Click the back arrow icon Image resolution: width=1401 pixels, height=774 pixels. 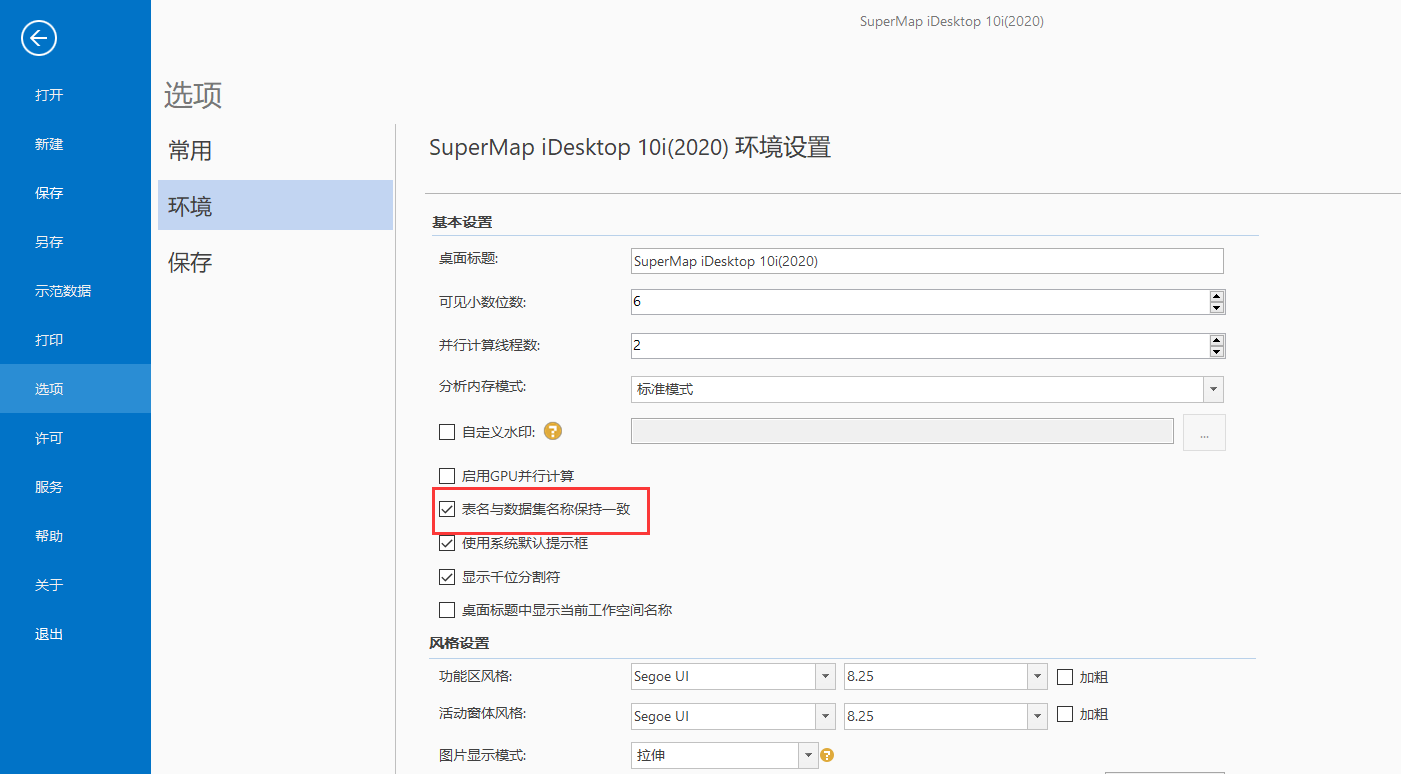pos(39,39)
